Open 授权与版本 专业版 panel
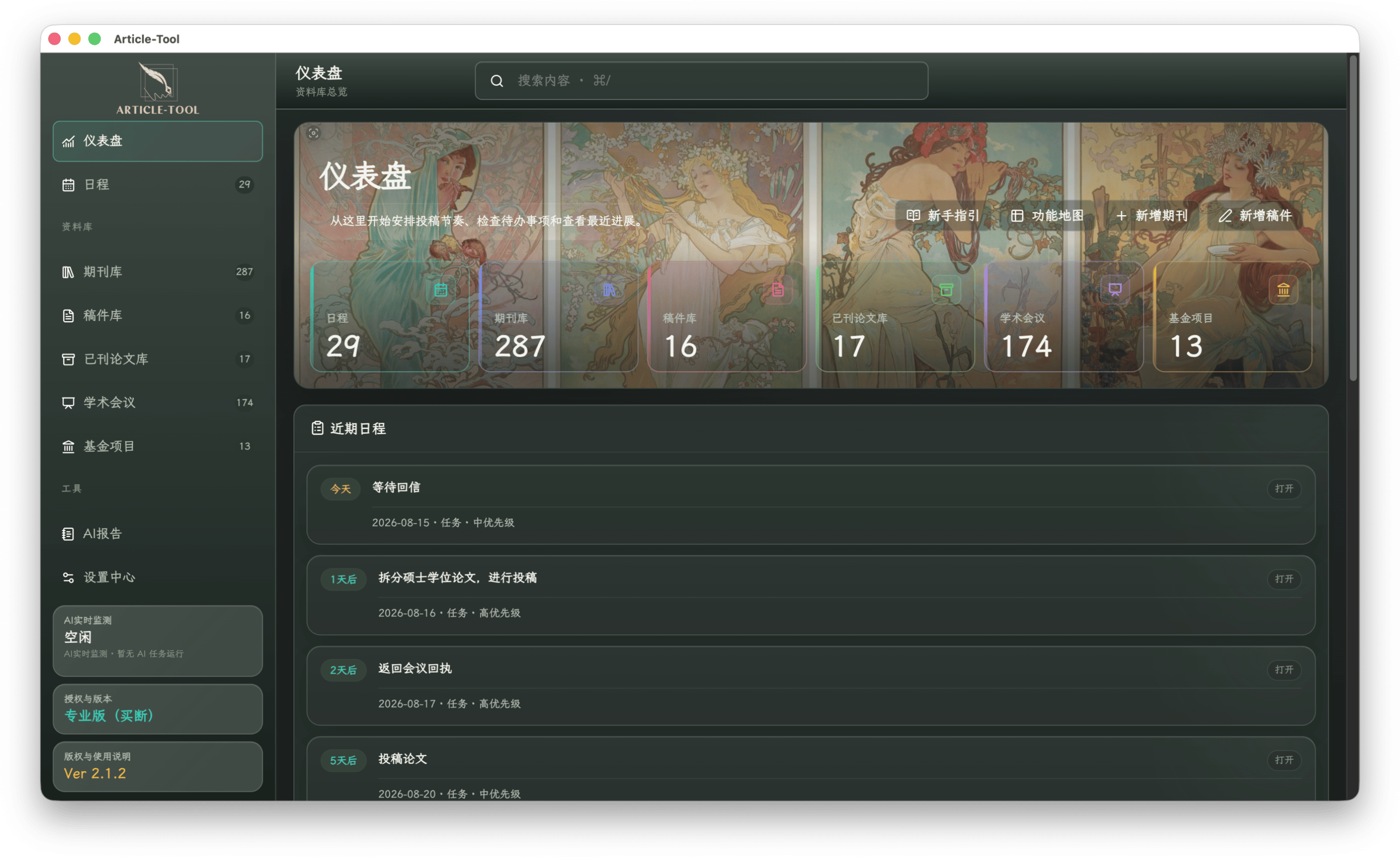Viewport: 1400px width, 857px height. point(158,709)
